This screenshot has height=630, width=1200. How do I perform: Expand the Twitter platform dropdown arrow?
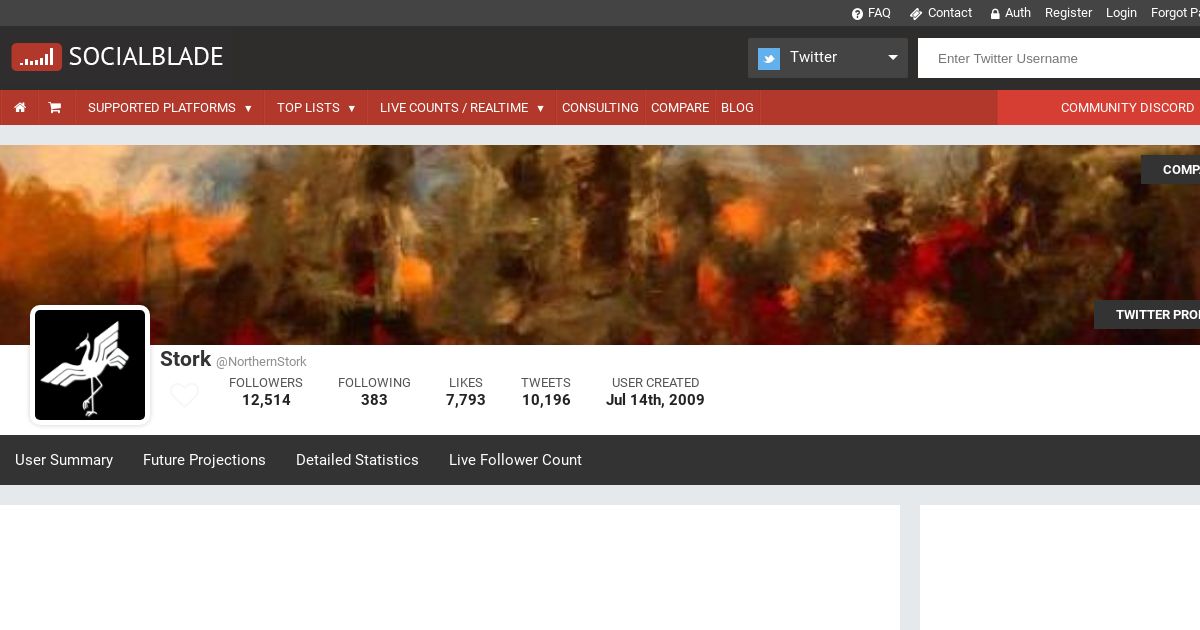pos(893,58)
